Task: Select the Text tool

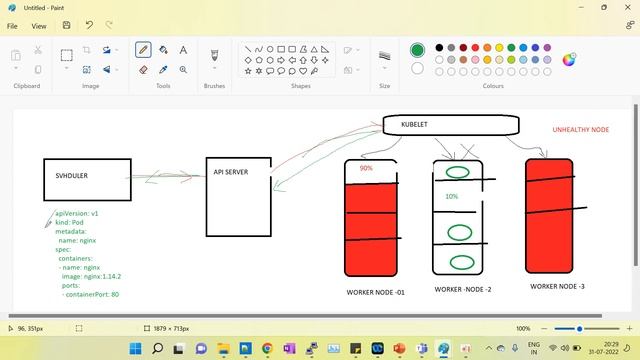Action: coord(183,50)
